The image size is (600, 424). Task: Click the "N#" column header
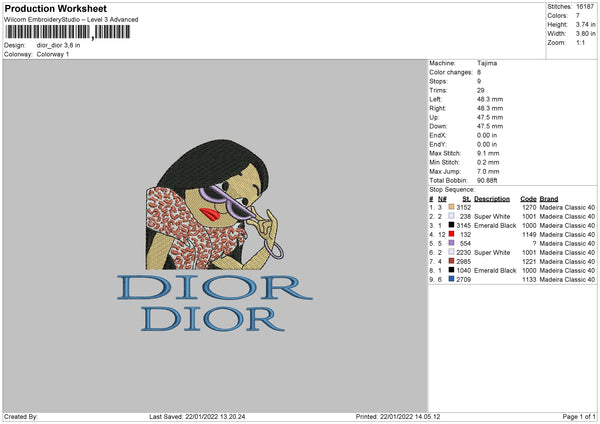pyautogui.click(x=442, y=199)
